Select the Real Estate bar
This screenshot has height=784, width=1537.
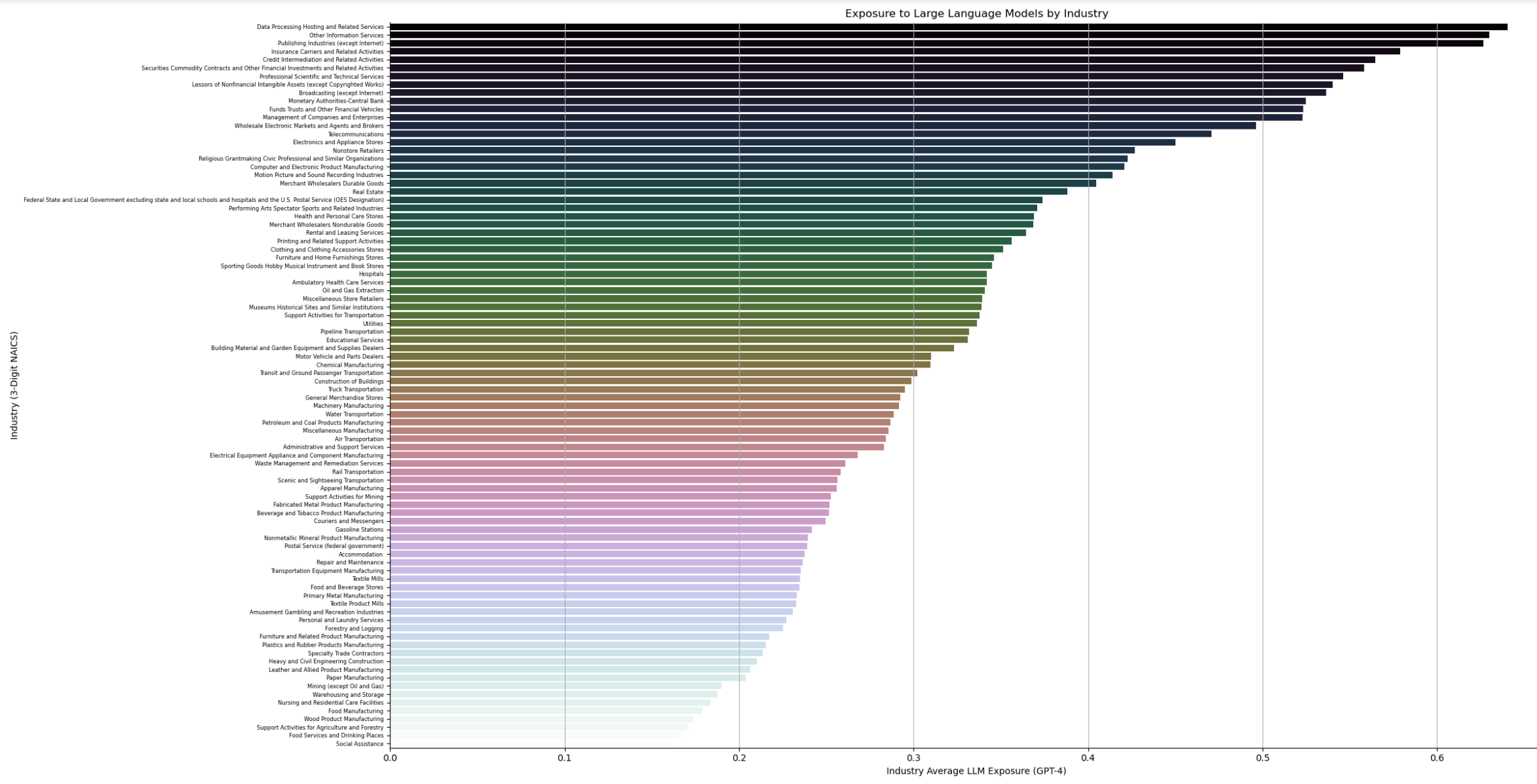tap(728, 192)
